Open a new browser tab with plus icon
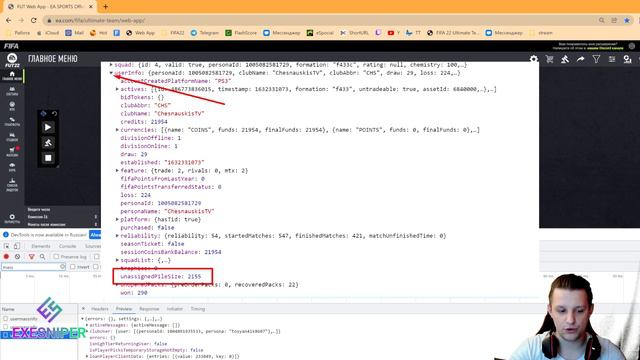The width and height of the screenshot is (640, 360). coord(105,7)
